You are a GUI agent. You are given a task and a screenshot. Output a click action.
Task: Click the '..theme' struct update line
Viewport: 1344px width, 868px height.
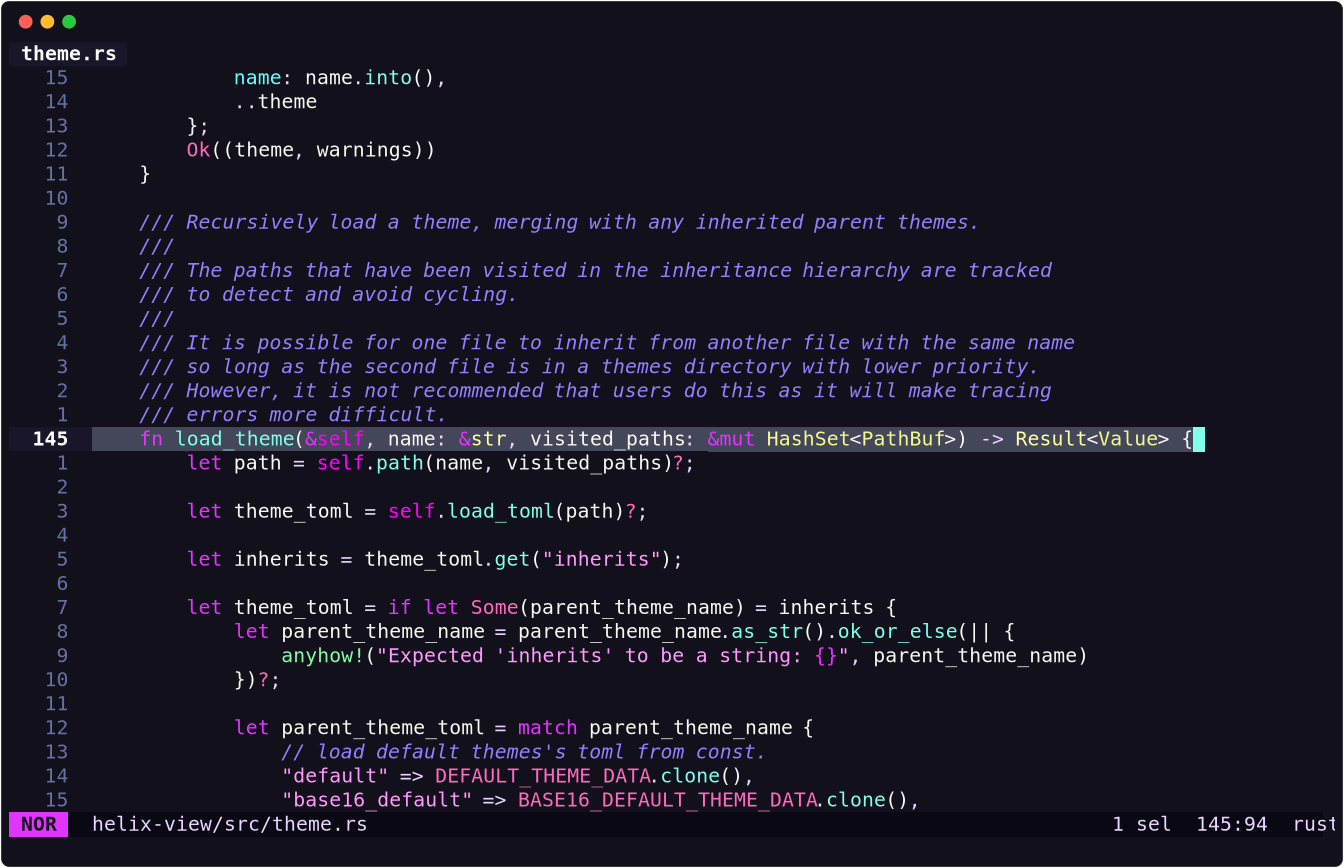(276, 102)
